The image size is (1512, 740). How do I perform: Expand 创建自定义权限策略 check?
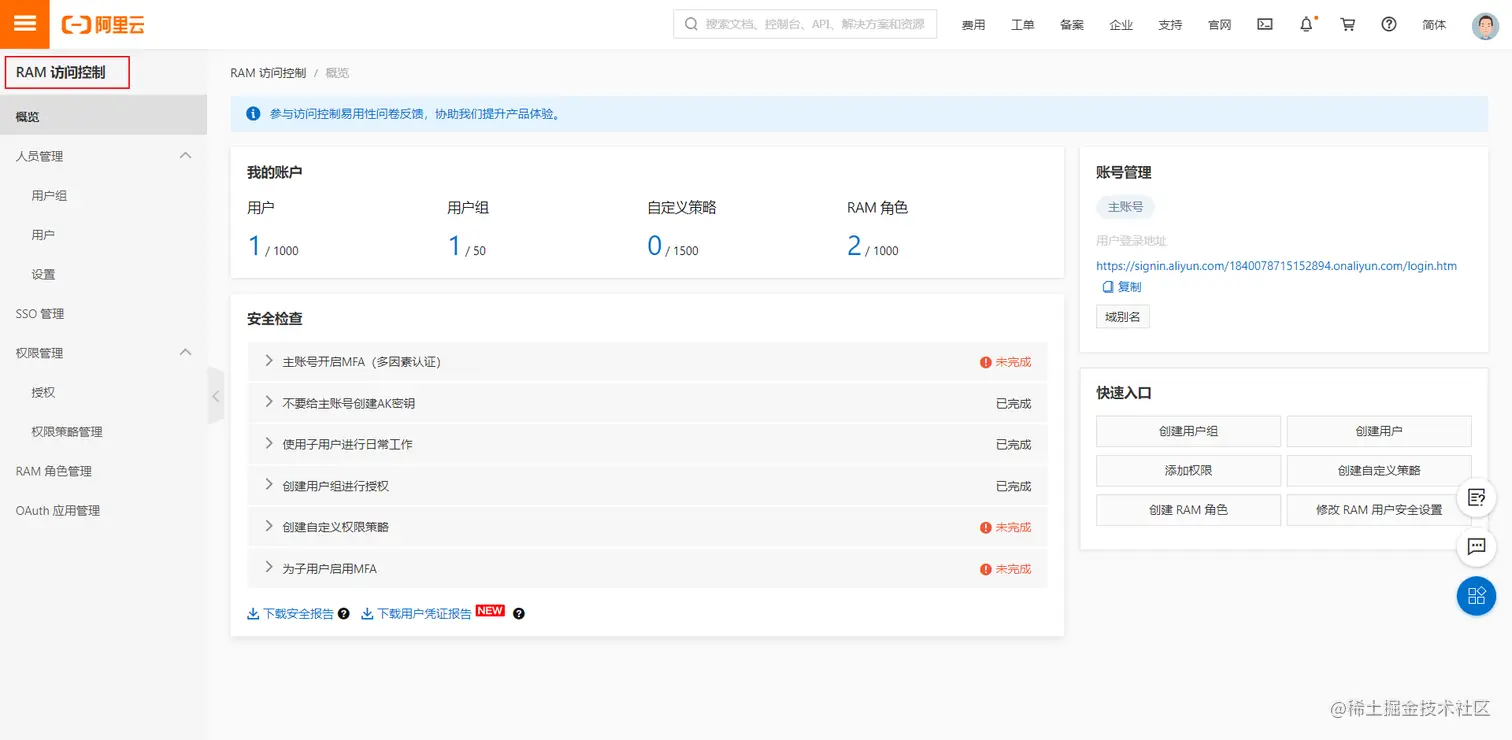[269, 526]
